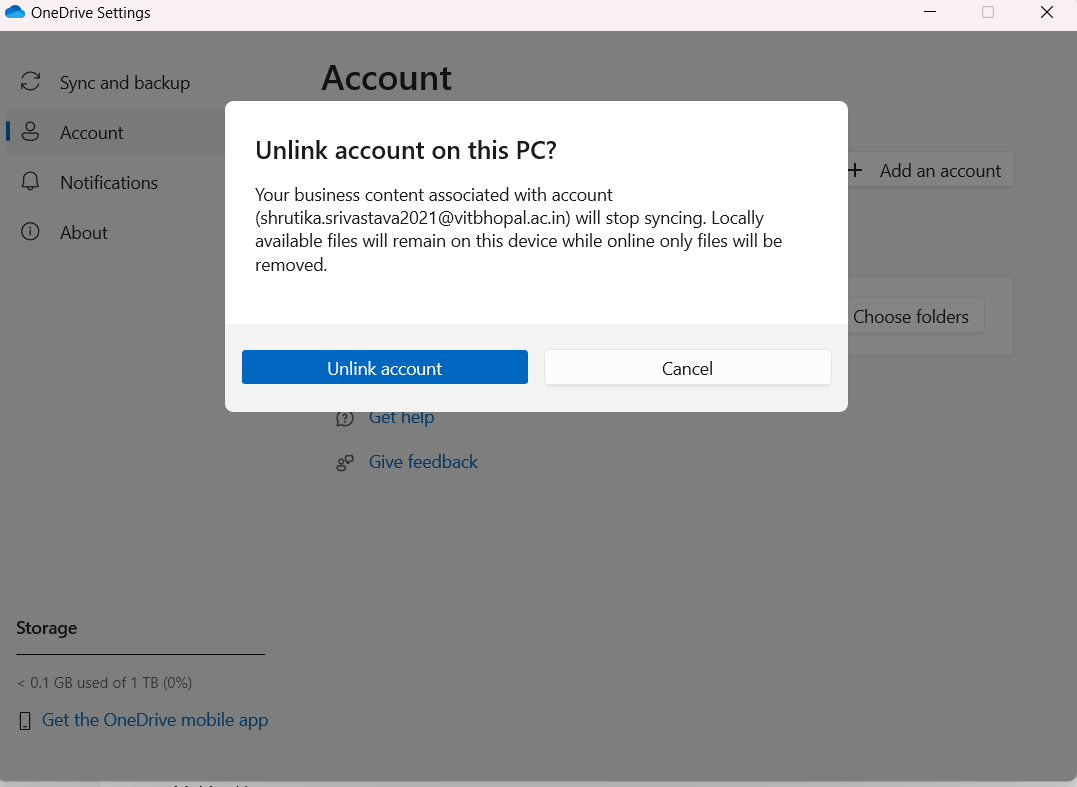Click the phone icon near mobile app link
1077x787 pixels.
[x=25, y=721]
